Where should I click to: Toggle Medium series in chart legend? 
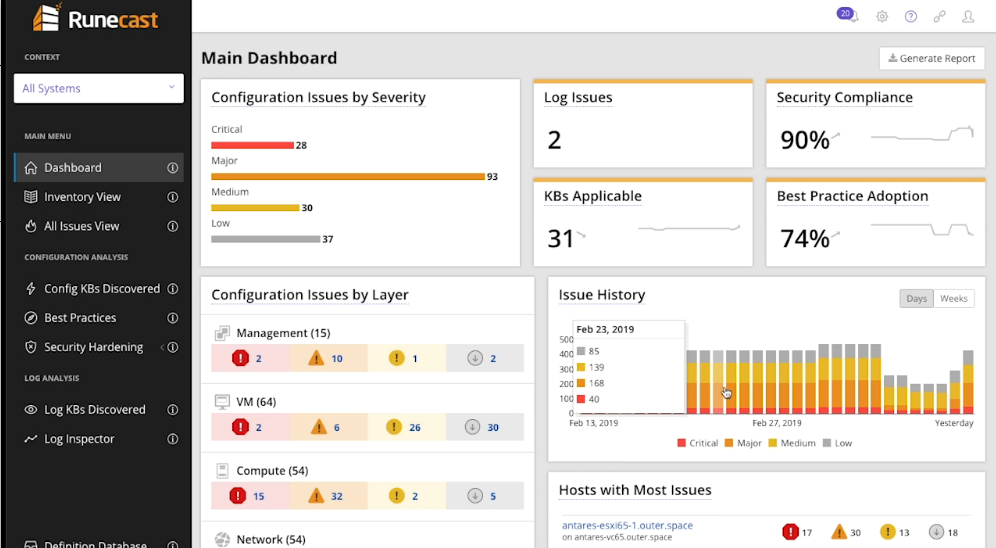pyautogui.click(x=791, y=443)
